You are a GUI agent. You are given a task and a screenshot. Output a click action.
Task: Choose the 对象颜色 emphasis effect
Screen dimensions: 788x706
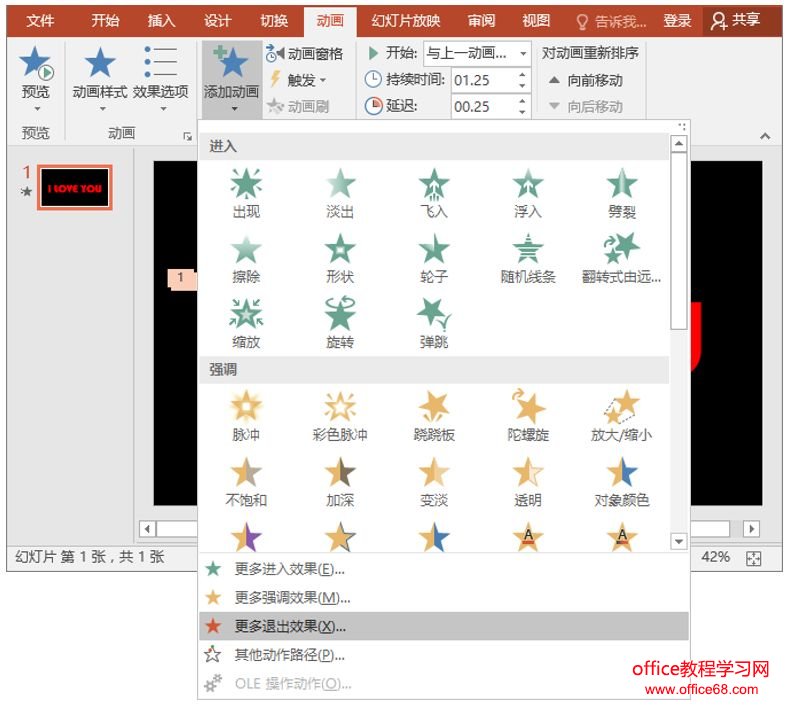(x=621, y=481)
